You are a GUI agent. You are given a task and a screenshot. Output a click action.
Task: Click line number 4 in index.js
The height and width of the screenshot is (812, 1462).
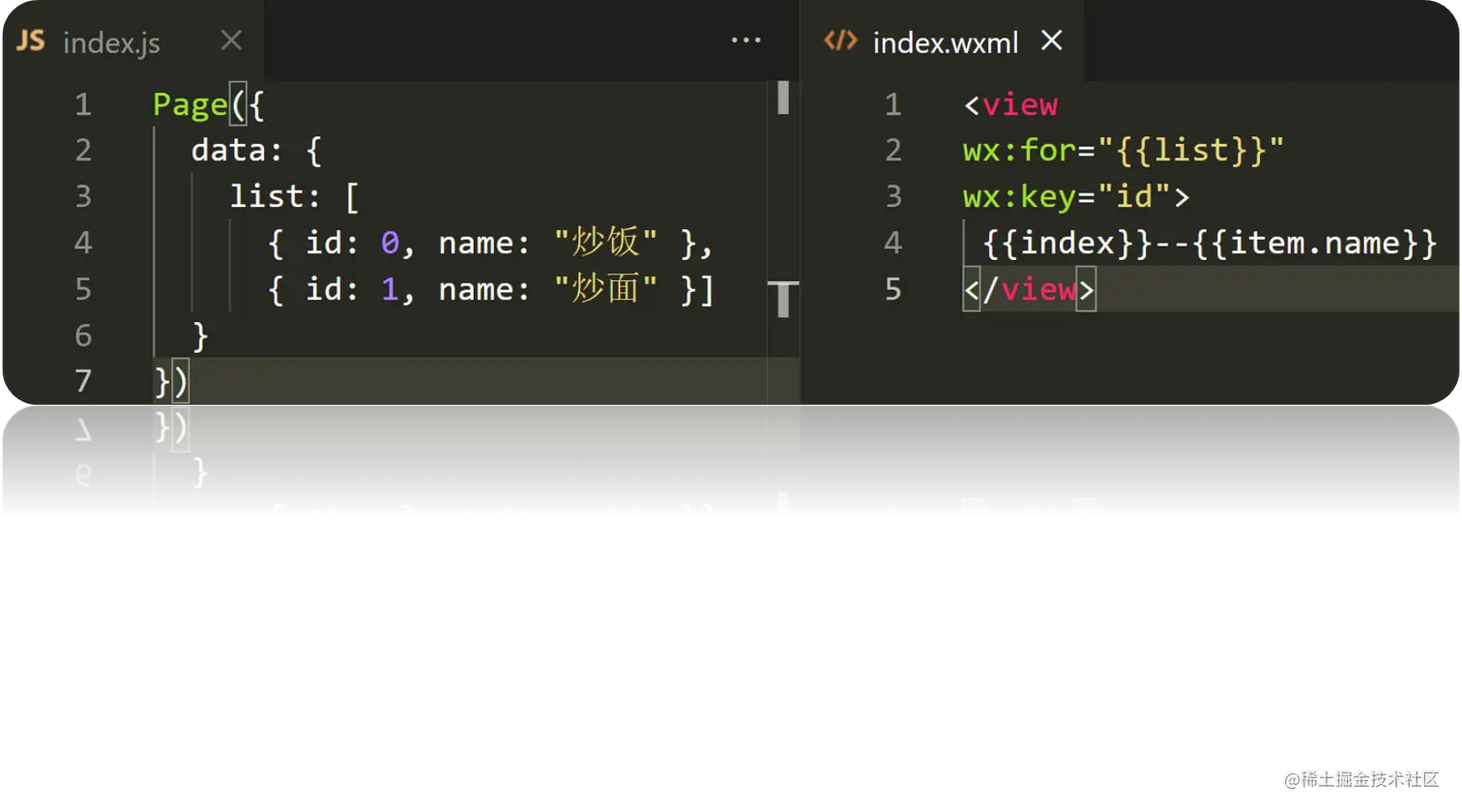[83, 243]
